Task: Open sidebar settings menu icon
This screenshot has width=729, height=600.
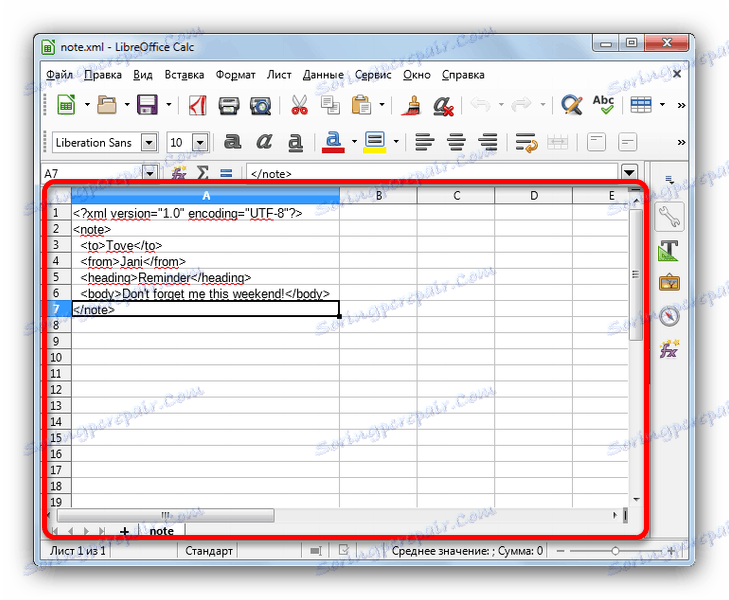Action: (669, 179)
